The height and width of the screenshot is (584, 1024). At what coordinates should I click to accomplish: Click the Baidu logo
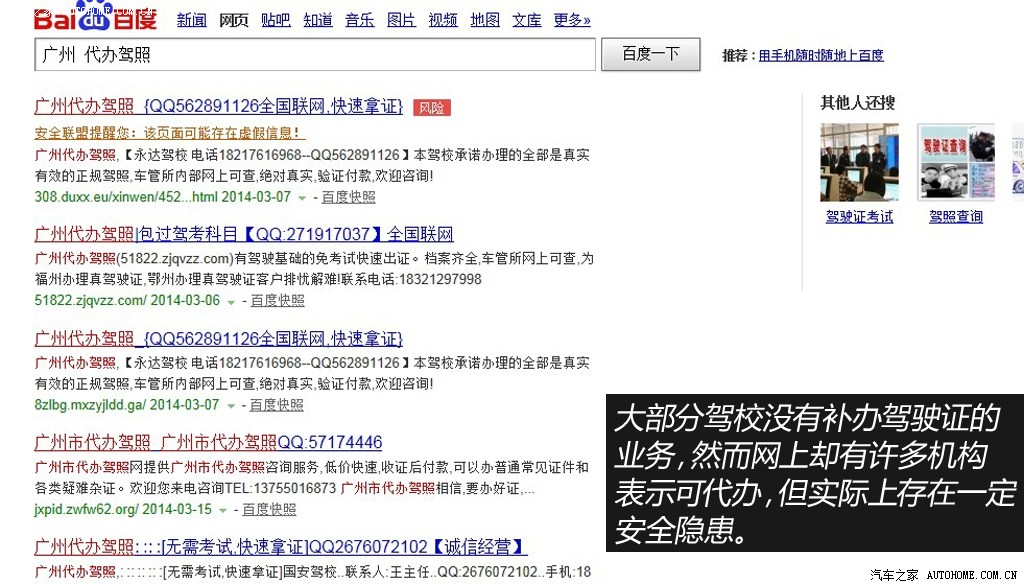(x=95, y=16)
